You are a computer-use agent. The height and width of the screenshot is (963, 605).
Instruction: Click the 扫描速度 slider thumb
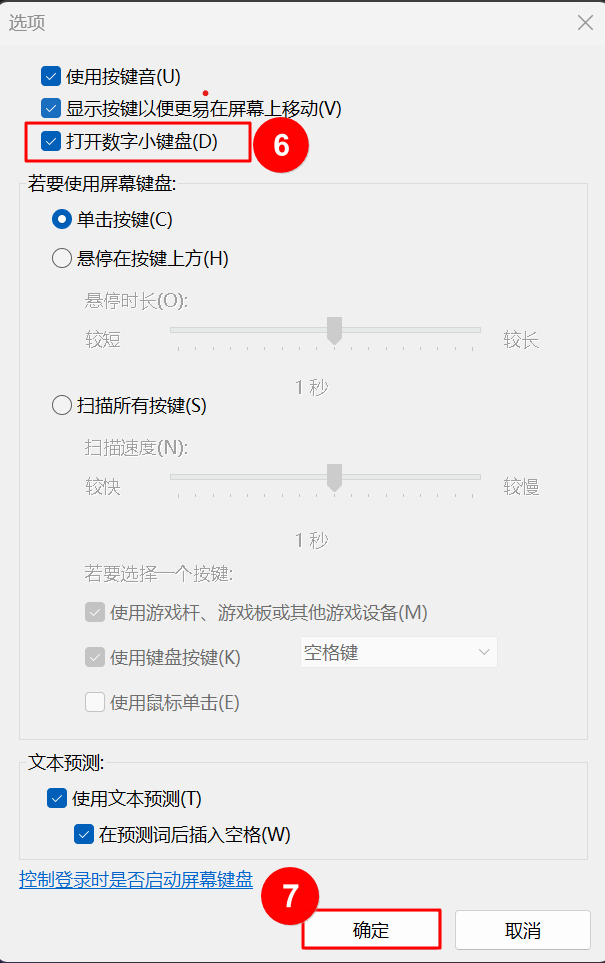(335, 477)
